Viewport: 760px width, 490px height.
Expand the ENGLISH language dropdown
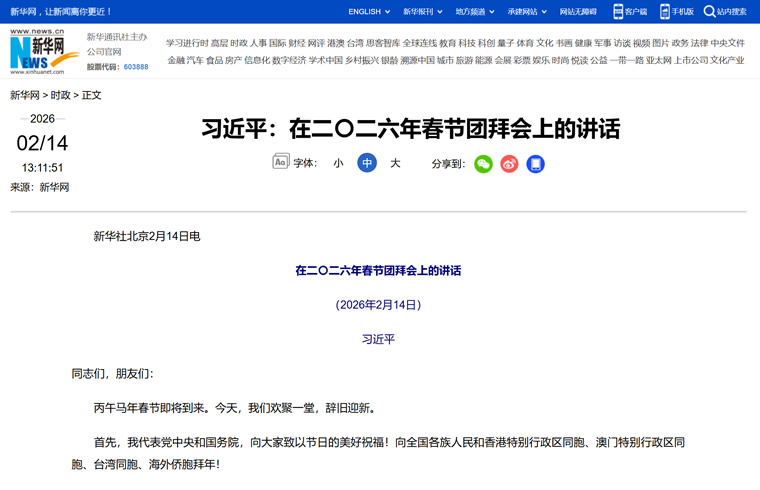tap(369, 12)
